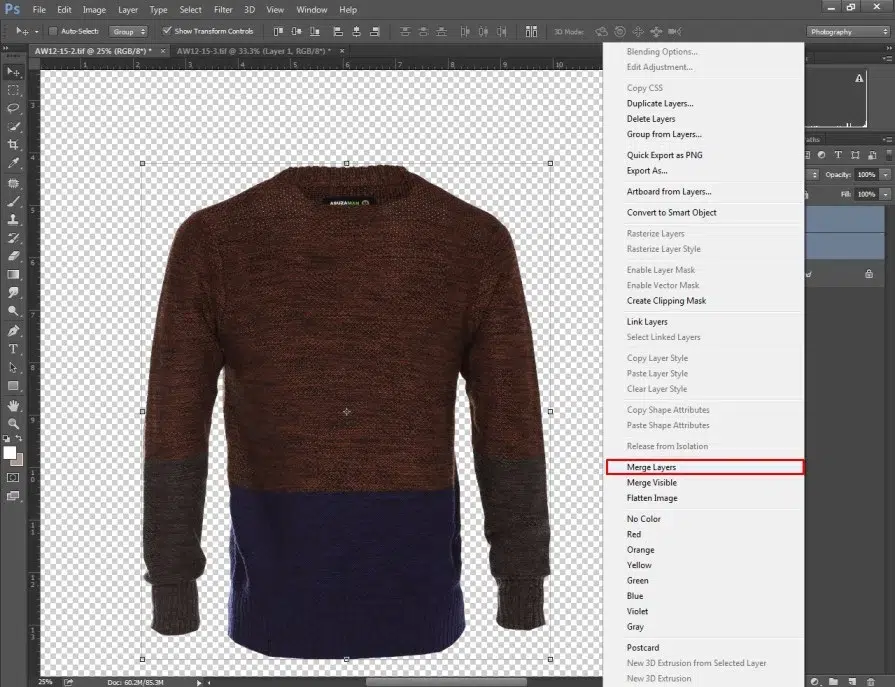Click the Align Top Edges icon
This screenshot has width=895, height=687.
(278, 31)
